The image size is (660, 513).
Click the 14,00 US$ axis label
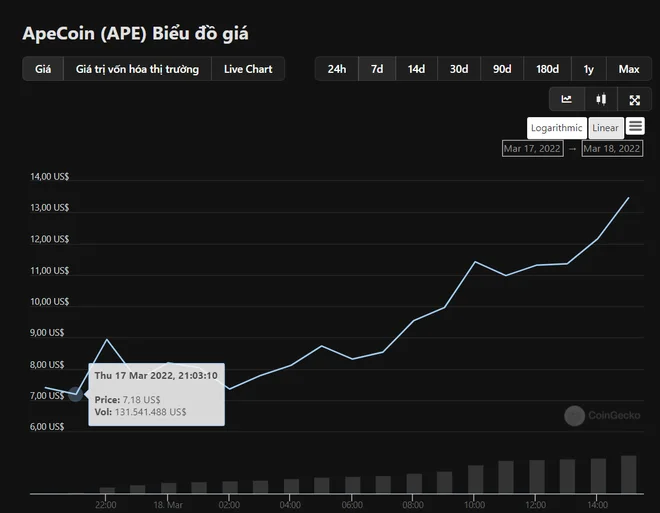coord(49,176)
